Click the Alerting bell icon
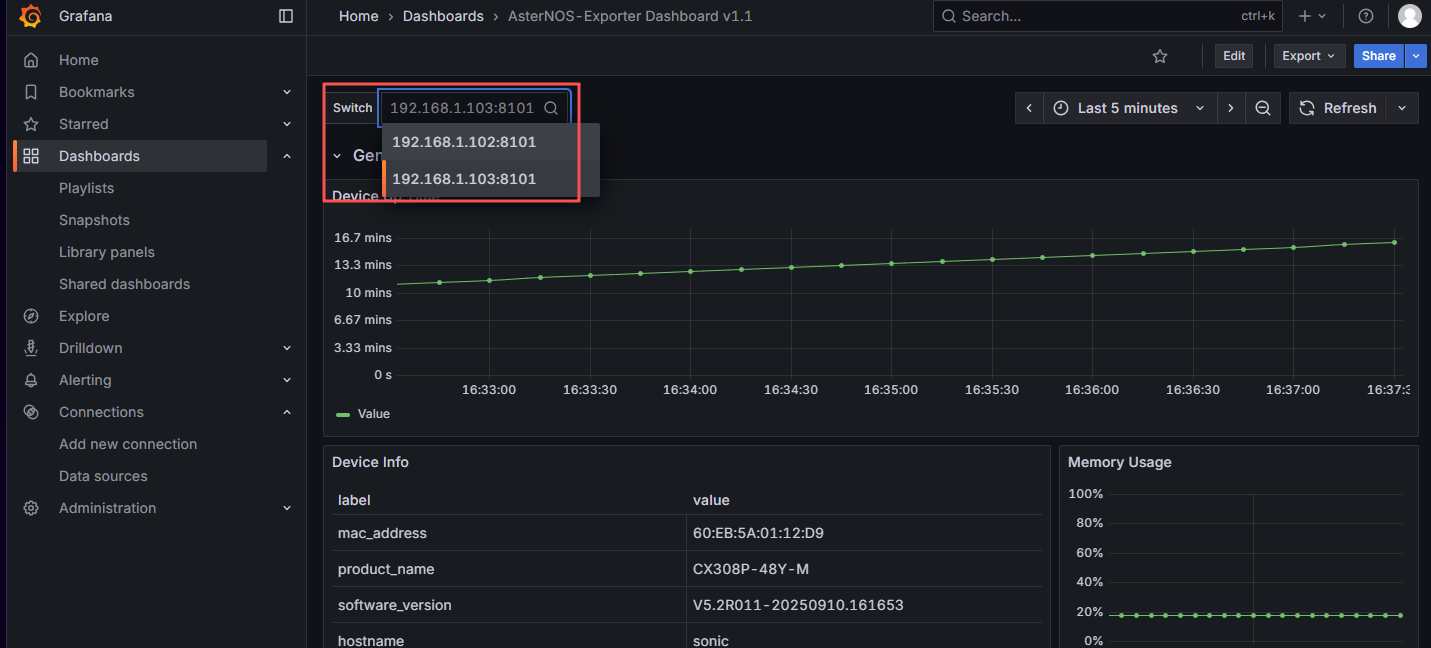The height and width of the screenshot is (648, 1431). pyautogui.click(x=31, y=380)
